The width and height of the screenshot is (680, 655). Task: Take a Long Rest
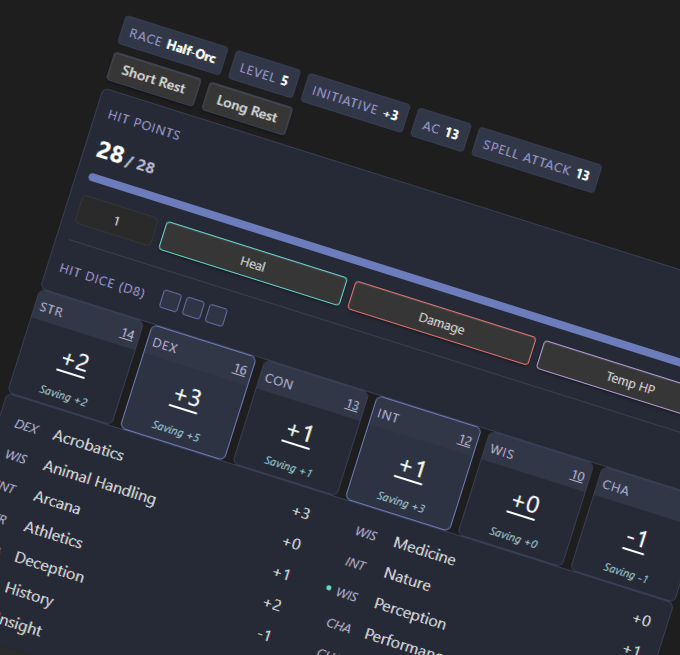[247, 108]
